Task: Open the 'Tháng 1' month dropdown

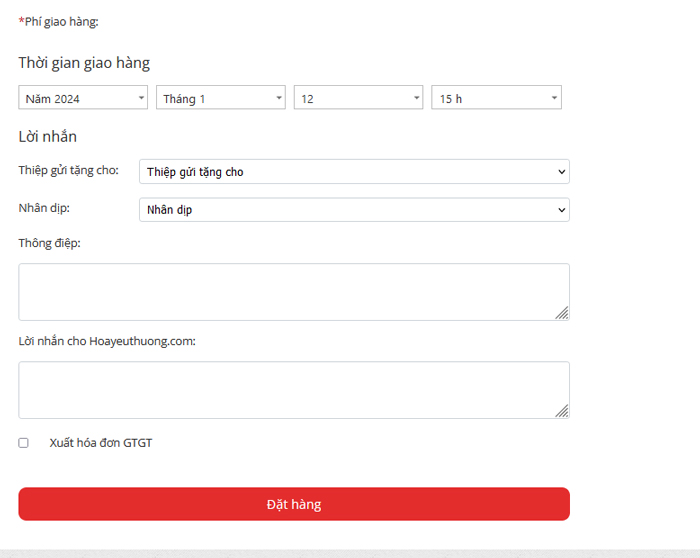Action: point(220,98)
